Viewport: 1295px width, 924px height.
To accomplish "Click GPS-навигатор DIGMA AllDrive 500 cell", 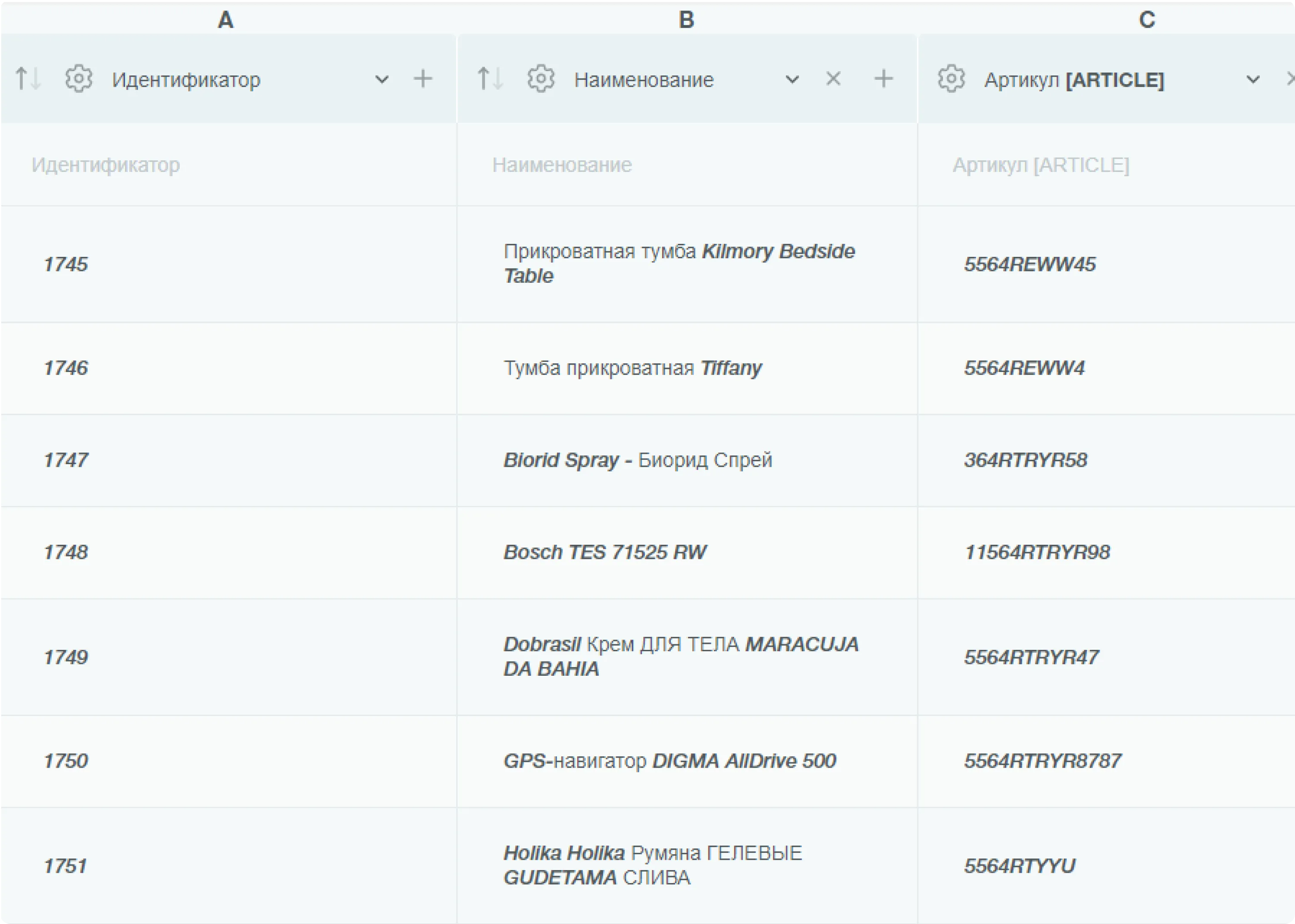I will tap(669, 761).
